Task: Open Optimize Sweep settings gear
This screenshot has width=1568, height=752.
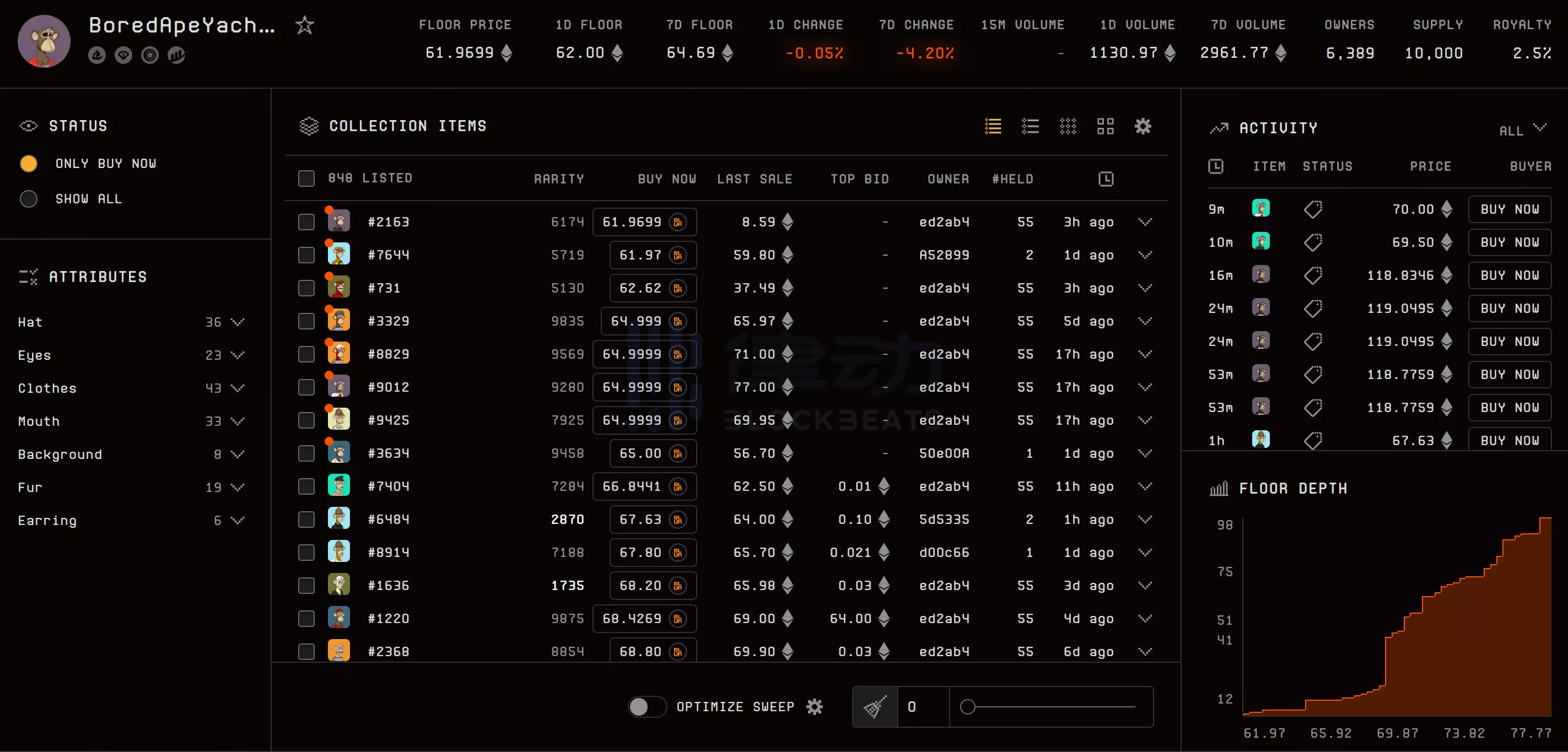Action: pos(815,707)
